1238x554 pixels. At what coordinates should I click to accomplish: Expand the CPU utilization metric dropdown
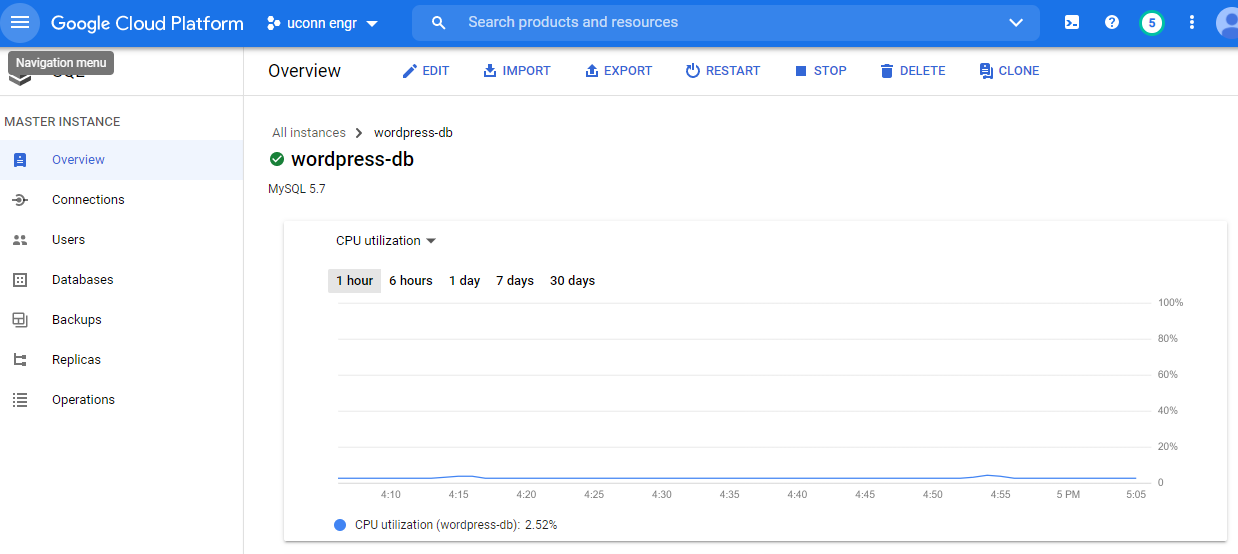[x=386, y=241]
